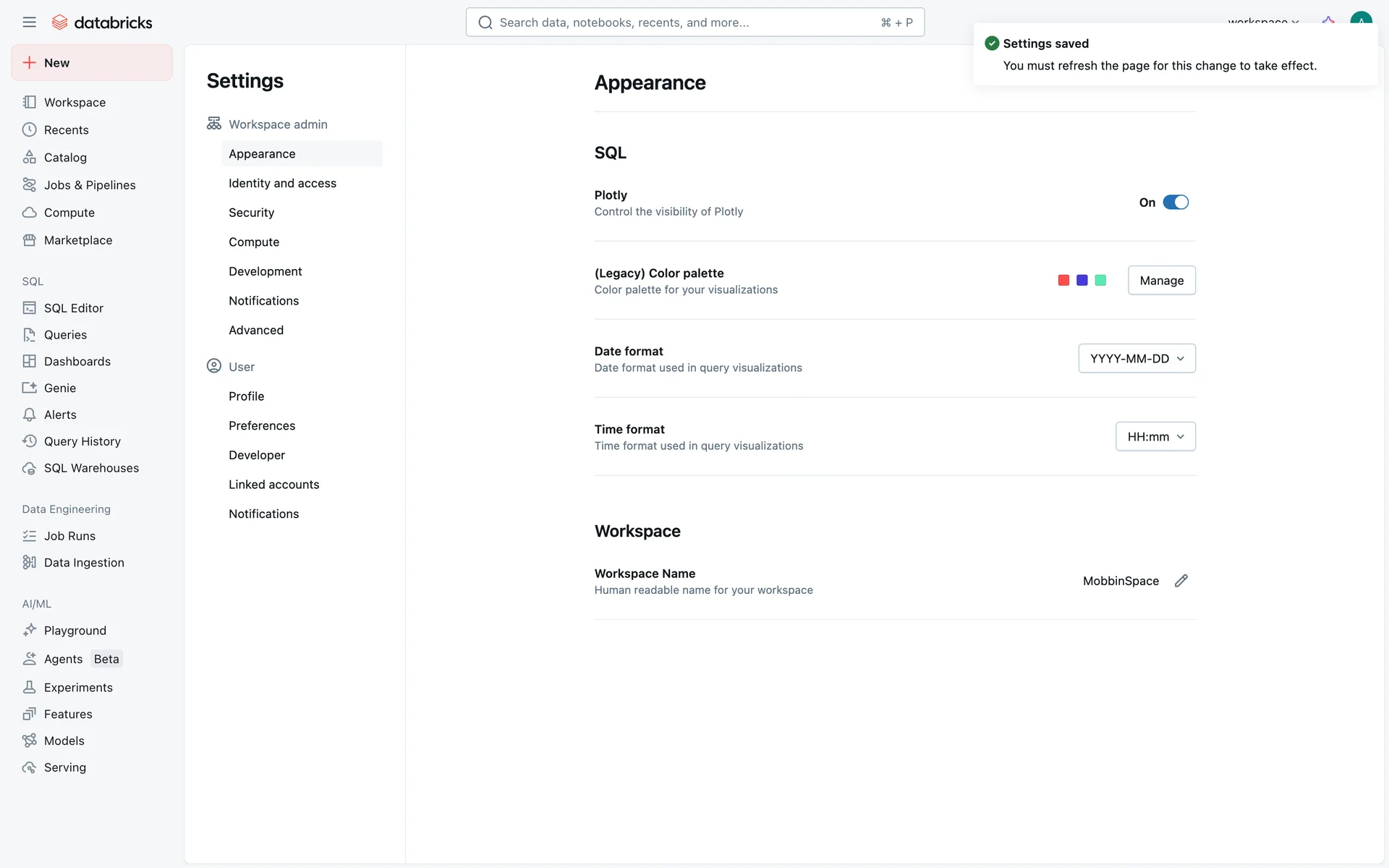1389x868 pixels.
Task: Open Experiments flask icon
Action: pos(29,687)
